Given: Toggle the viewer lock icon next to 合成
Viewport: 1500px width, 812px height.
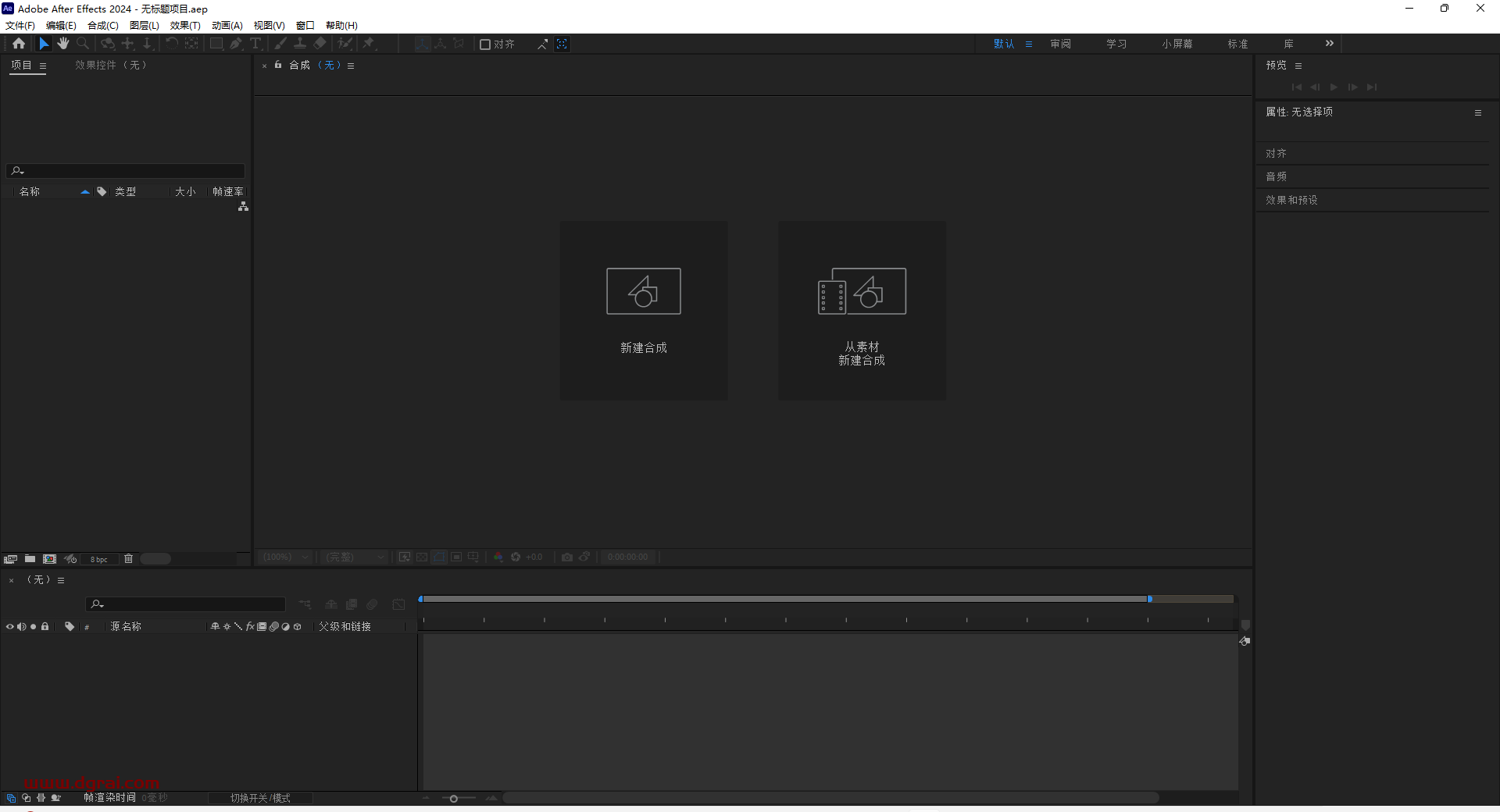Looking at the screenshot, I should coord(278,65).
